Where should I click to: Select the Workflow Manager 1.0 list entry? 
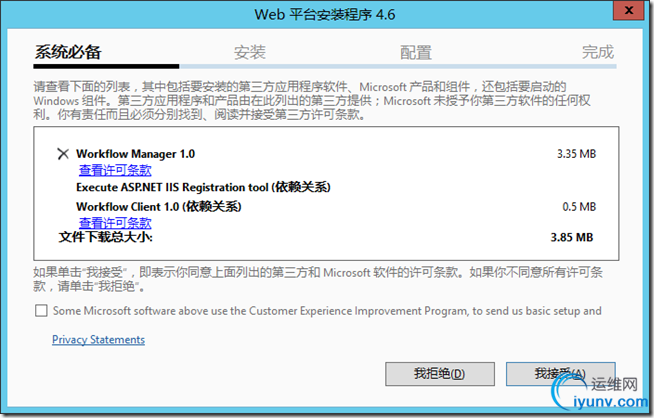pos(136,154)
